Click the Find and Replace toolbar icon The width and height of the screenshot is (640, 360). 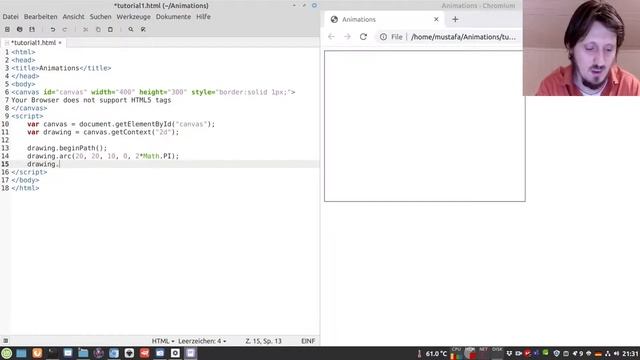click(x=143, y=29)
